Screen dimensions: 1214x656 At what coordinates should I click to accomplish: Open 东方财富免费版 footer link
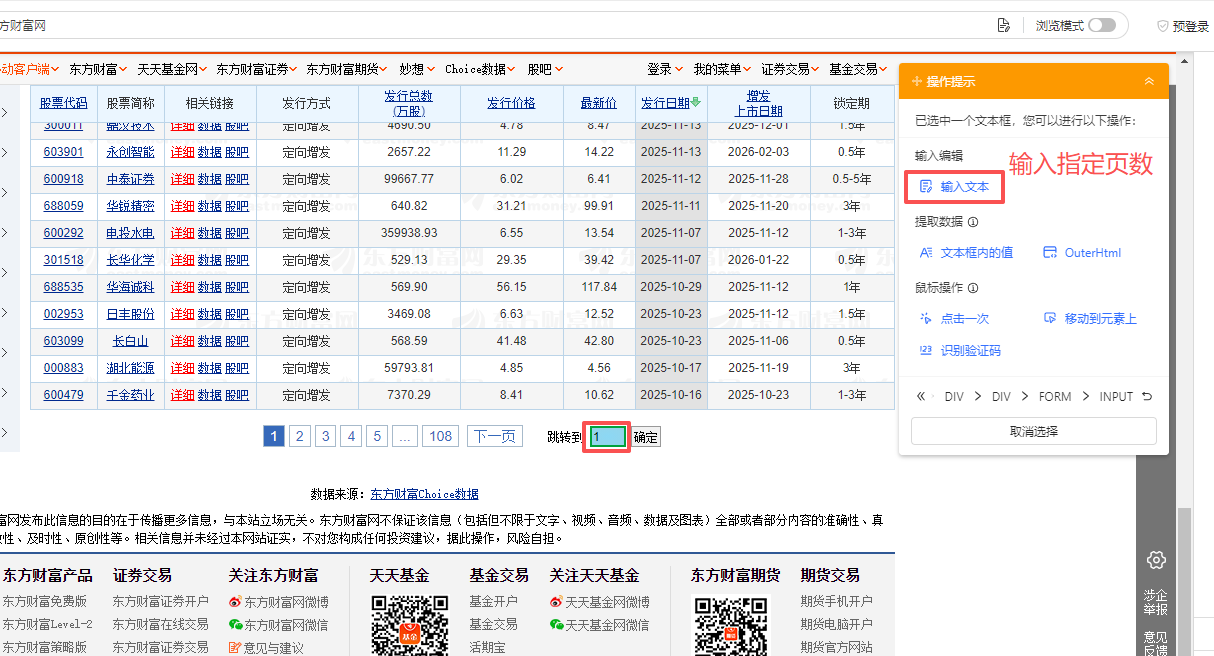[x=45, y=602]
